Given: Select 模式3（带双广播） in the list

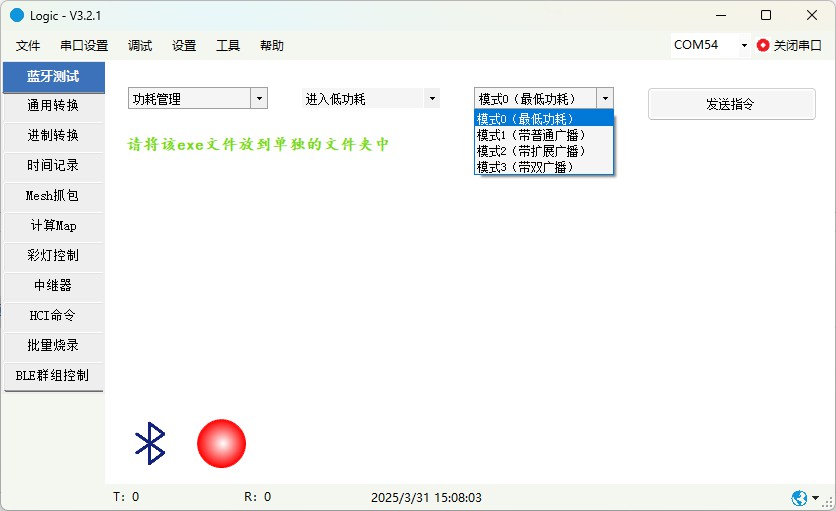Looking at the screenshot, I should click(x=544, y=167).
